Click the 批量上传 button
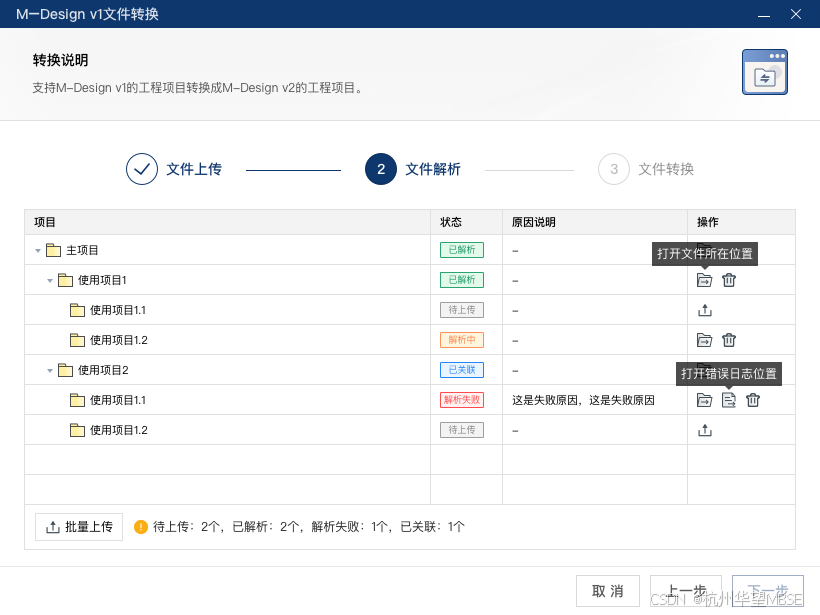This screenshot has width=820, height=615. point(79,527)
